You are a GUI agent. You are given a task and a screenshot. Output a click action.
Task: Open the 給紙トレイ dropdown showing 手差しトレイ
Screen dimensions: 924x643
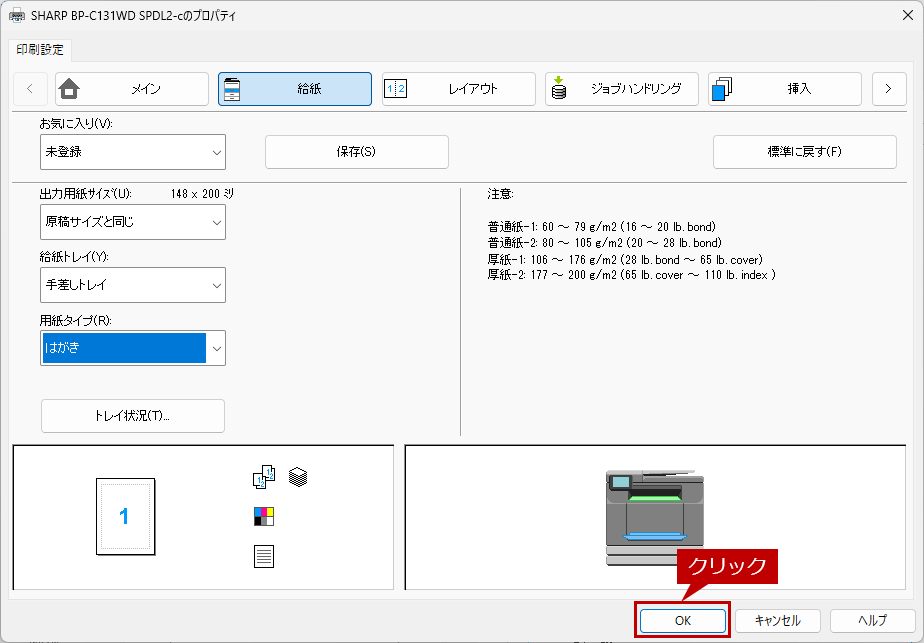(x=132, y=285)
